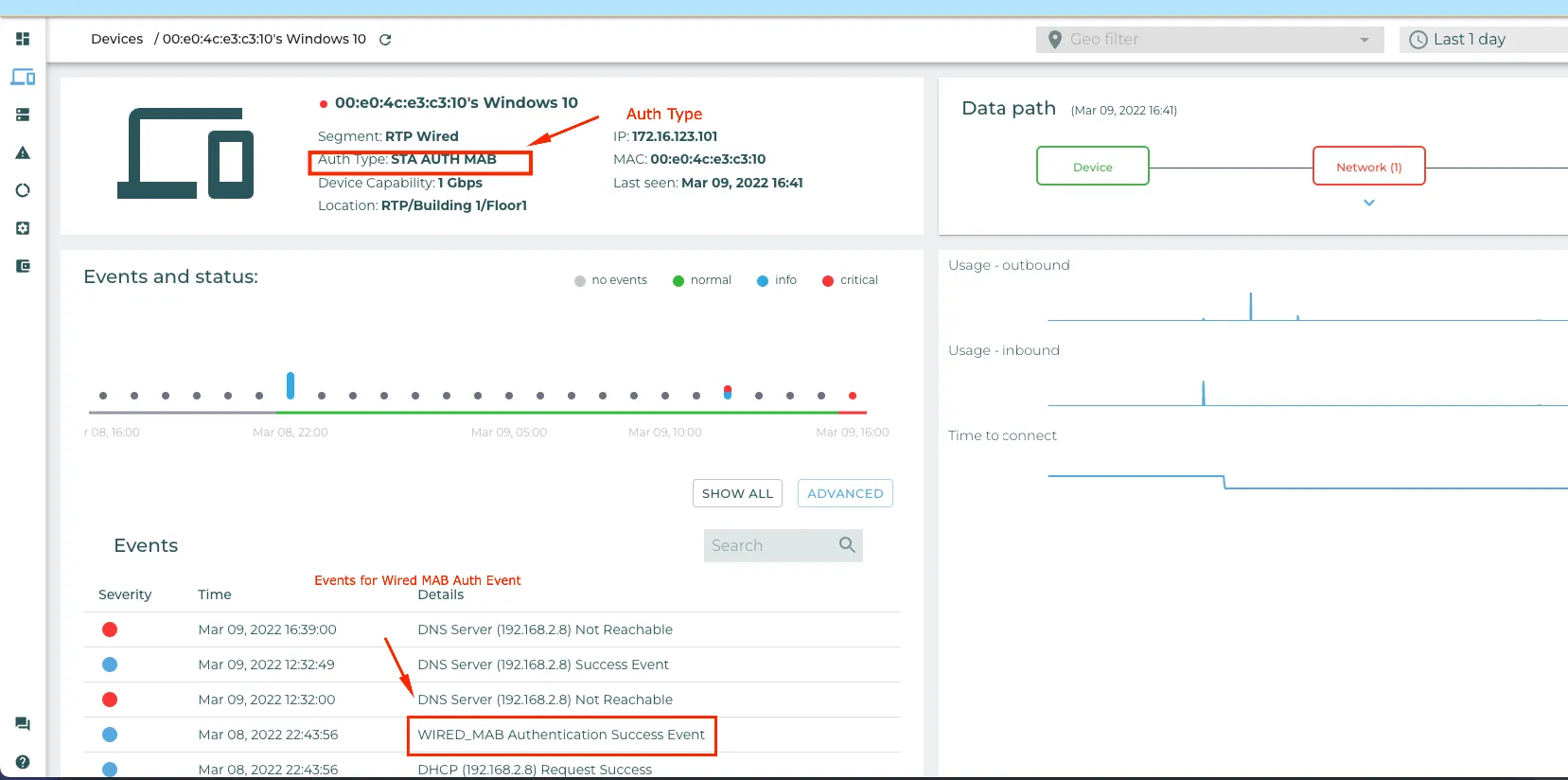The height and width of the screenshot is (780, 1568).
Task: Select the Devices icon in sidebar
Action: point(23,77)
